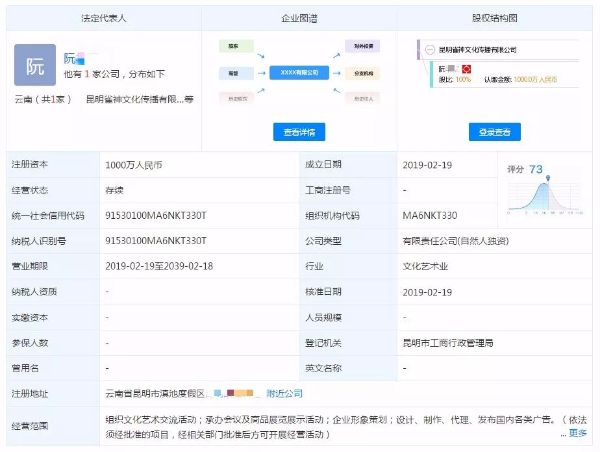The height and width of the screenshot is (452, 600).
Task: Click the 附近公司 link
Action: click(285, 393)
